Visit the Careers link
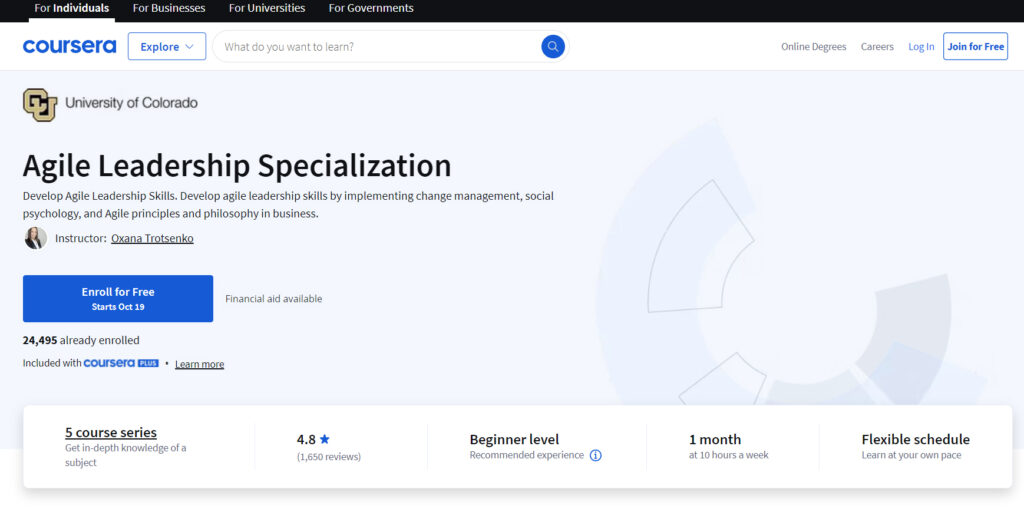 point(877,47)
